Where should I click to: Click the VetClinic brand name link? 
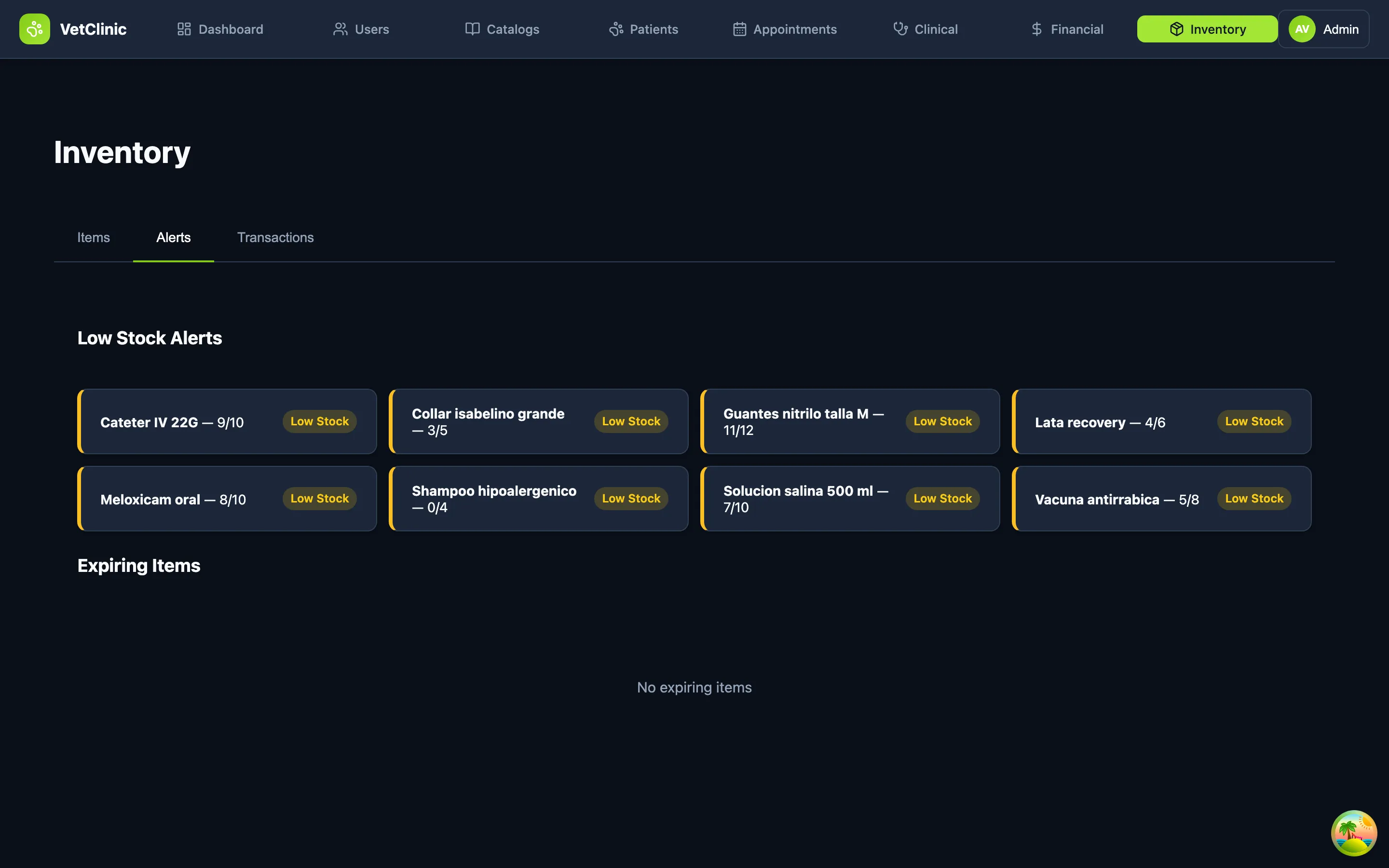point(93,29)
